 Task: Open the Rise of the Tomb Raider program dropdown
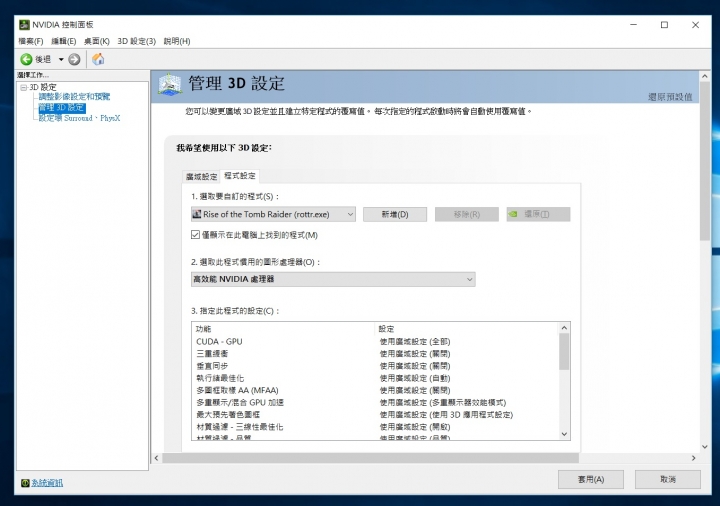tap(273, 214)
